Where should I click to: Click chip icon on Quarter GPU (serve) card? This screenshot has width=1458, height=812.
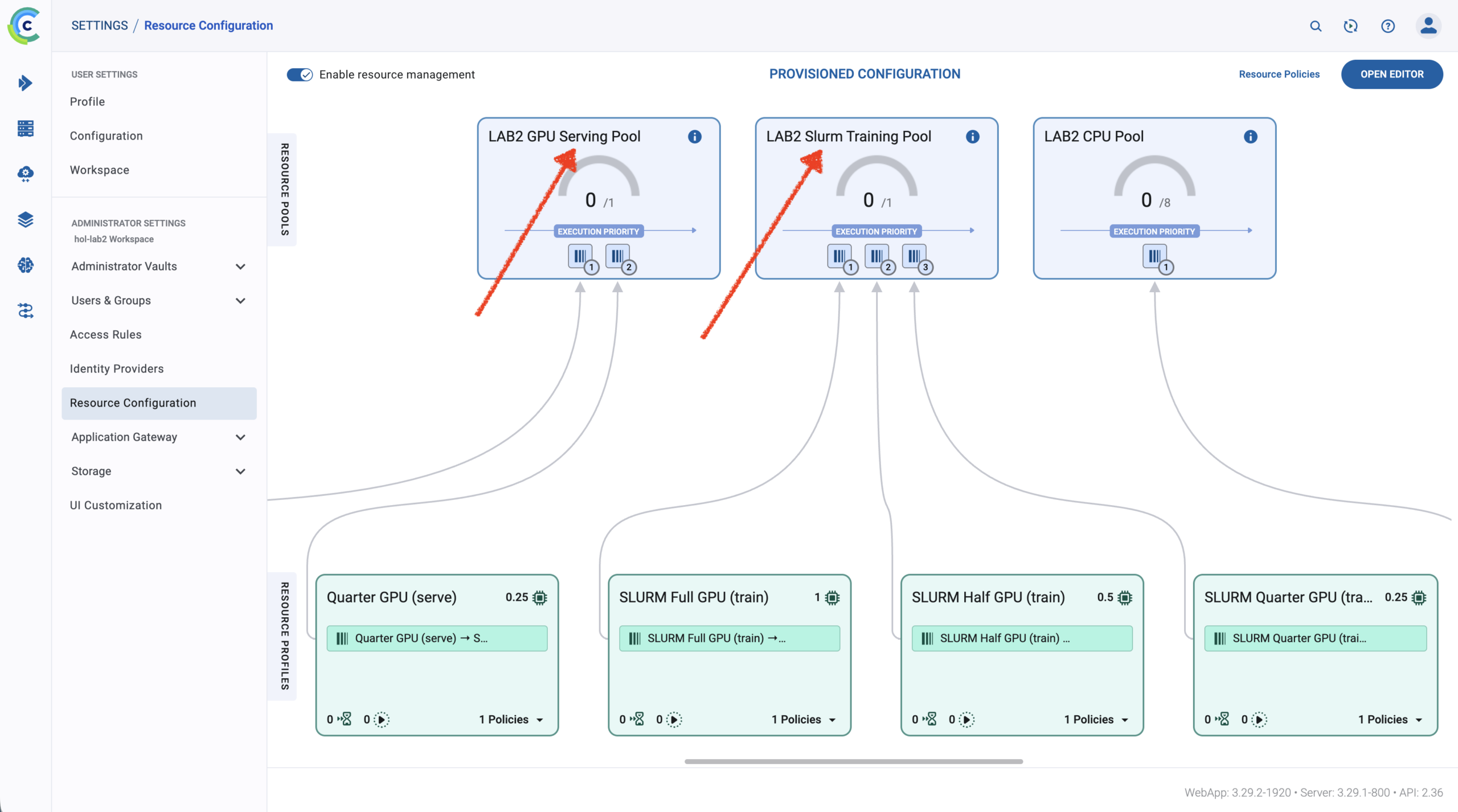tap(540, 597)
